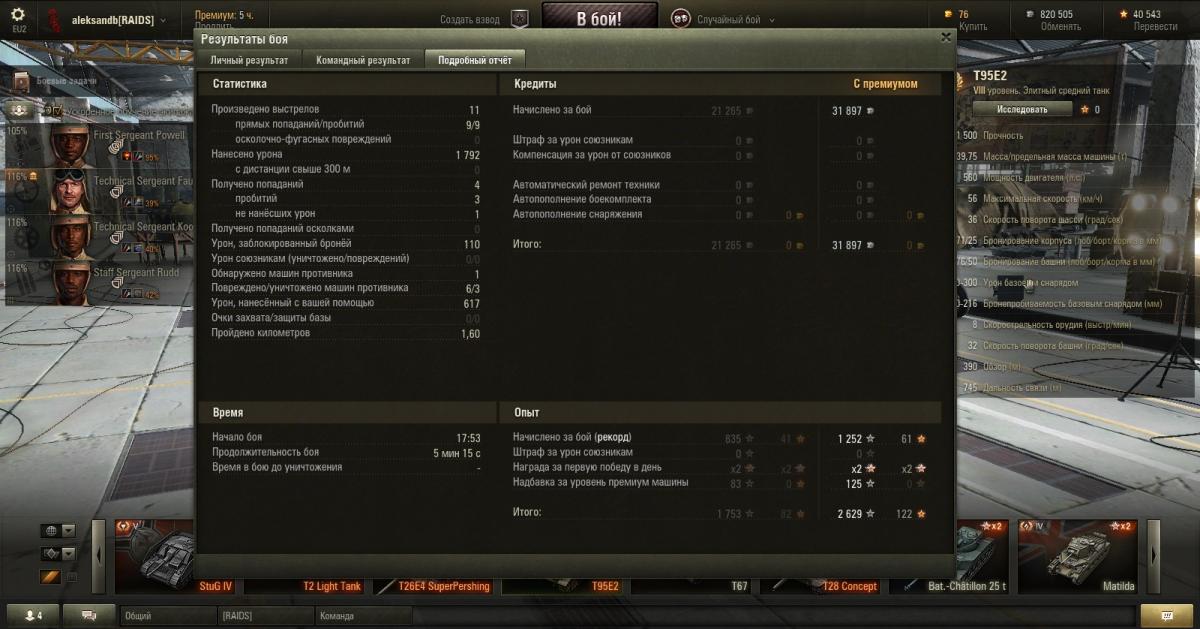Switch to the Командный результат tab
Viewport: 1200px width, 629px height.
coord(363,60)
